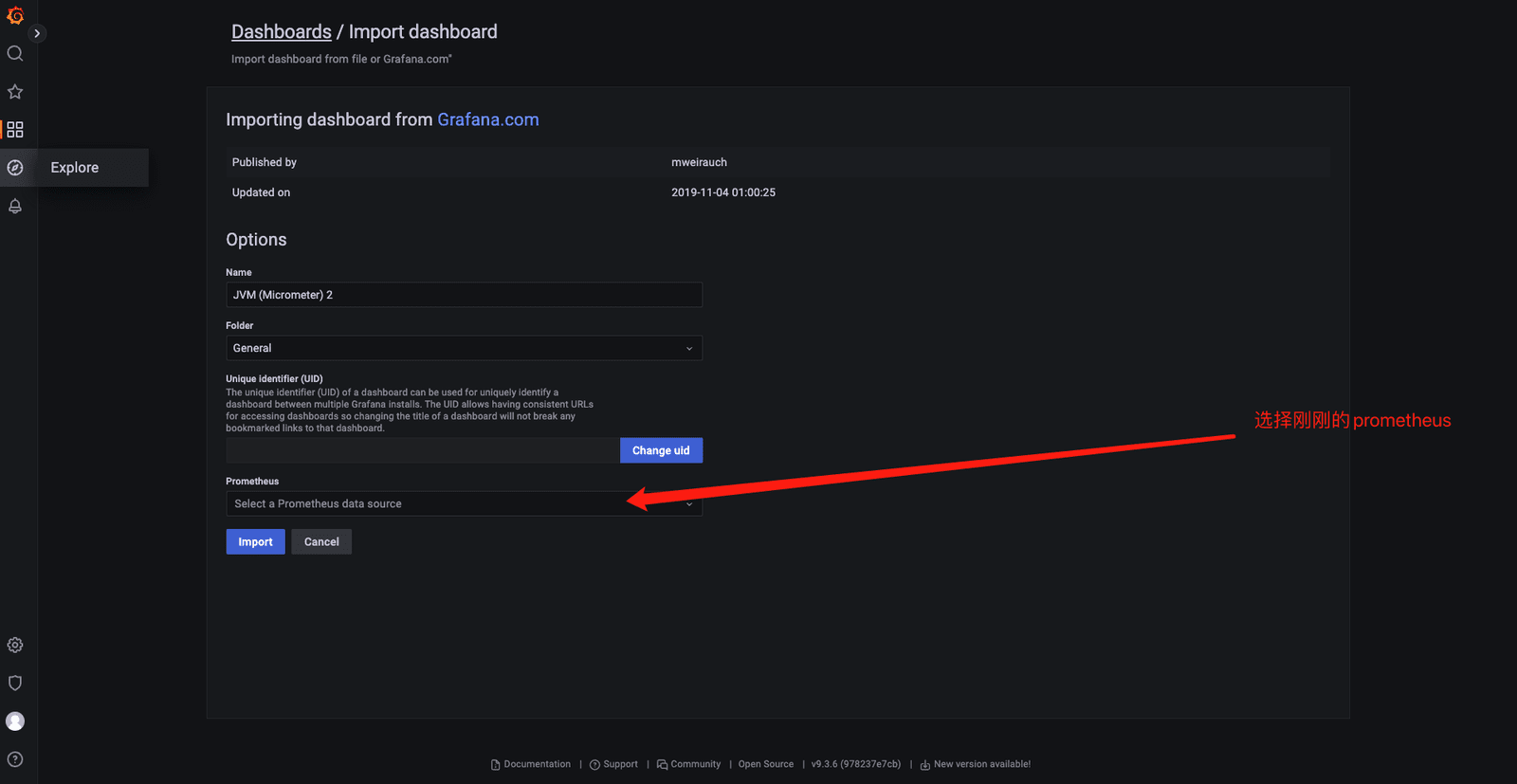Click the Published by label
Screen dimensions: 1517x784
(265, 162)
